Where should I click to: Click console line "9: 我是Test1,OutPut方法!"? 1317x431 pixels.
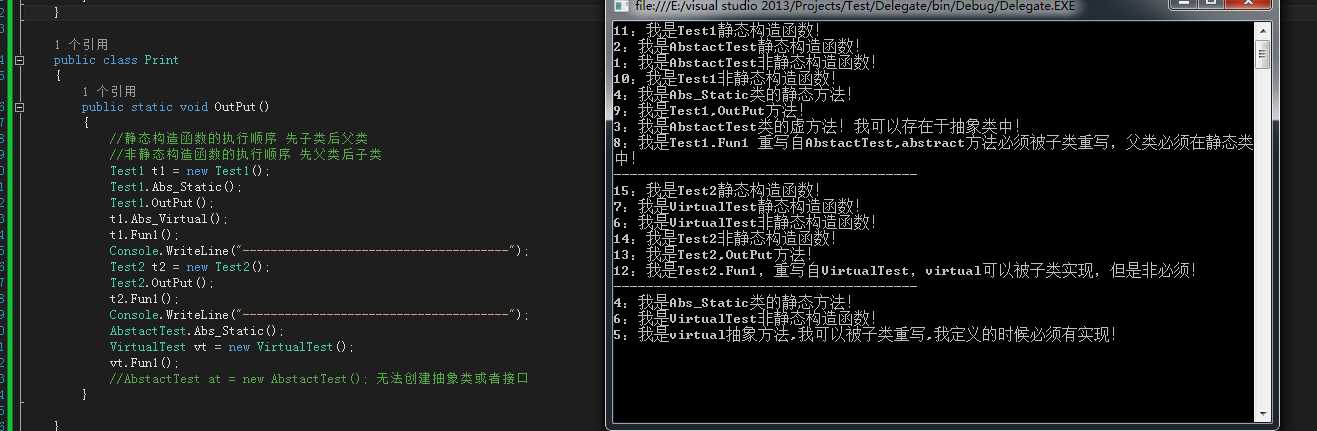point(709,111)
